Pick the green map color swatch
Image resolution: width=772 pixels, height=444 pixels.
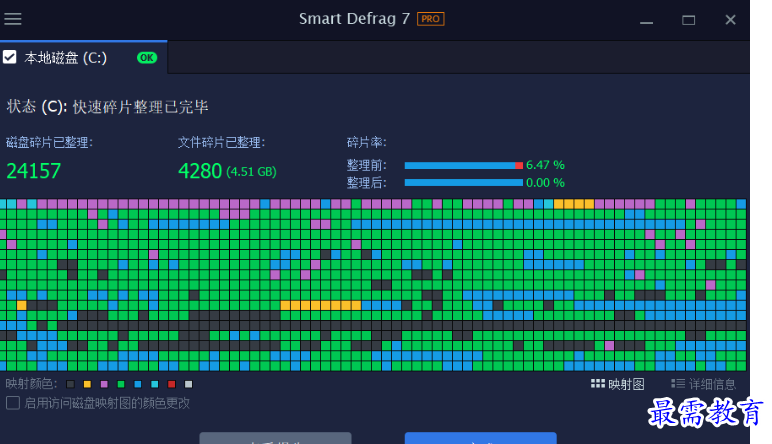click(x=121, y=384)
